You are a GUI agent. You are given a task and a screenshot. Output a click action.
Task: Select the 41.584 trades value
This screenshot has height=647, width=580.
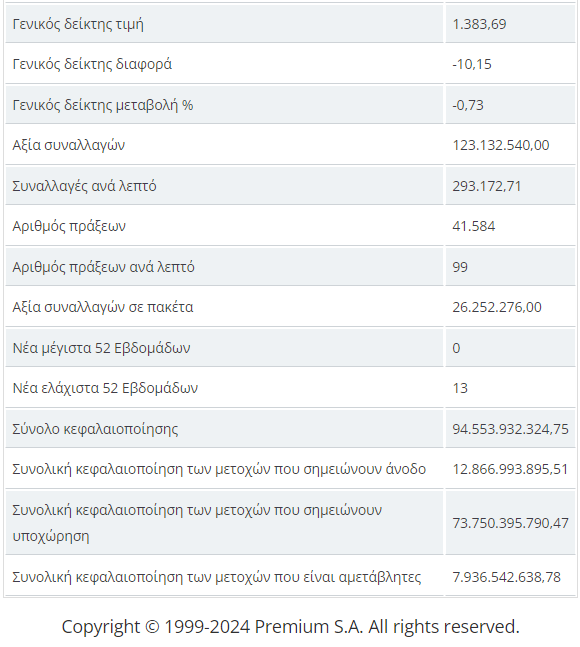click(x=474, y=226)
